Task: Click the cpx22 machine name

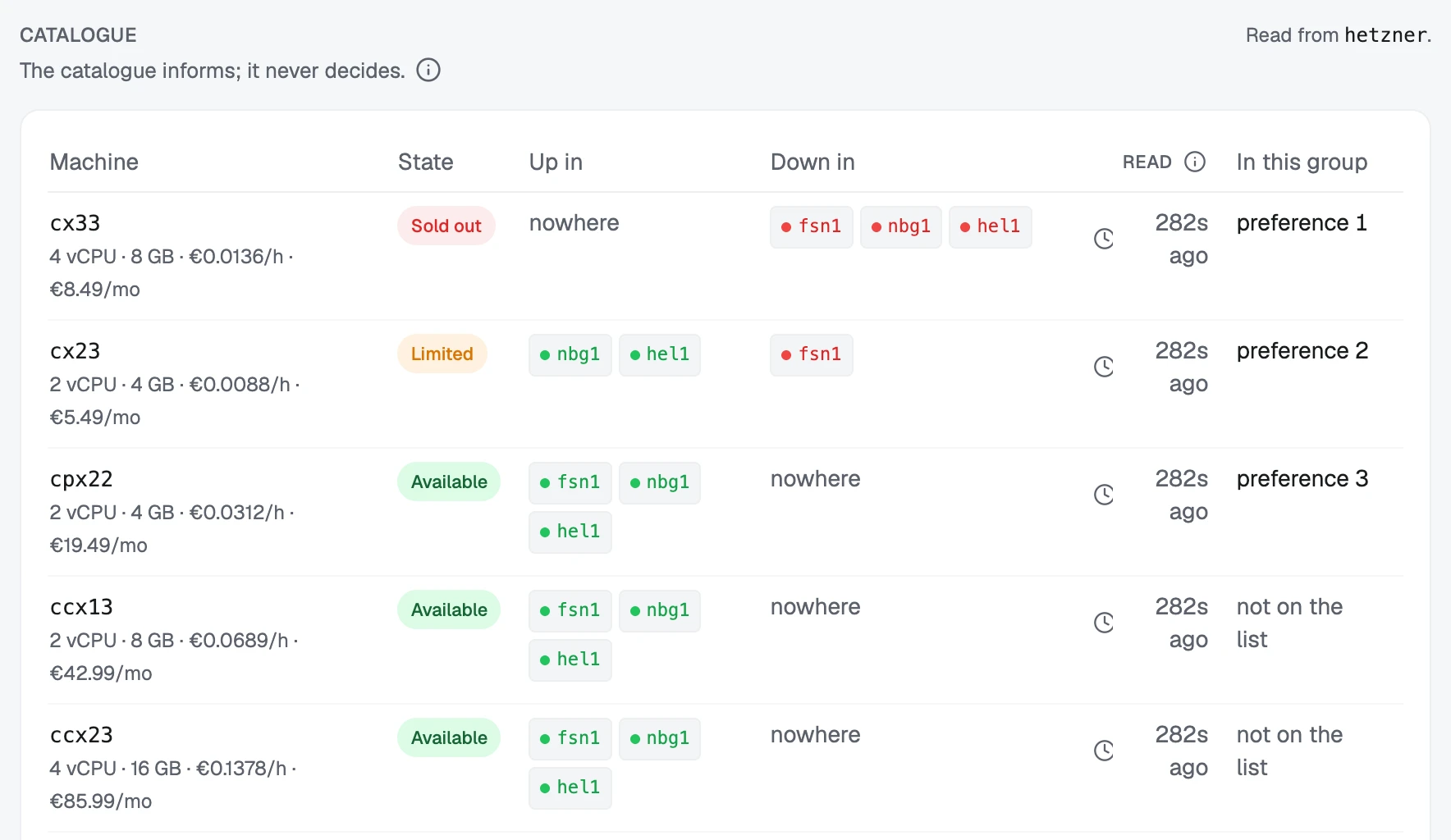Action: pos(81,479)
